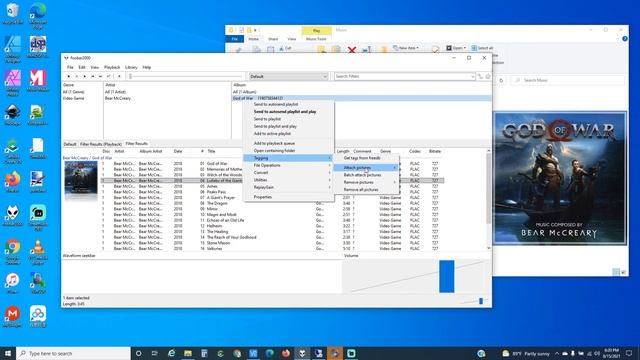Select Bear McCreary in Artist filter

click(118, 98)
